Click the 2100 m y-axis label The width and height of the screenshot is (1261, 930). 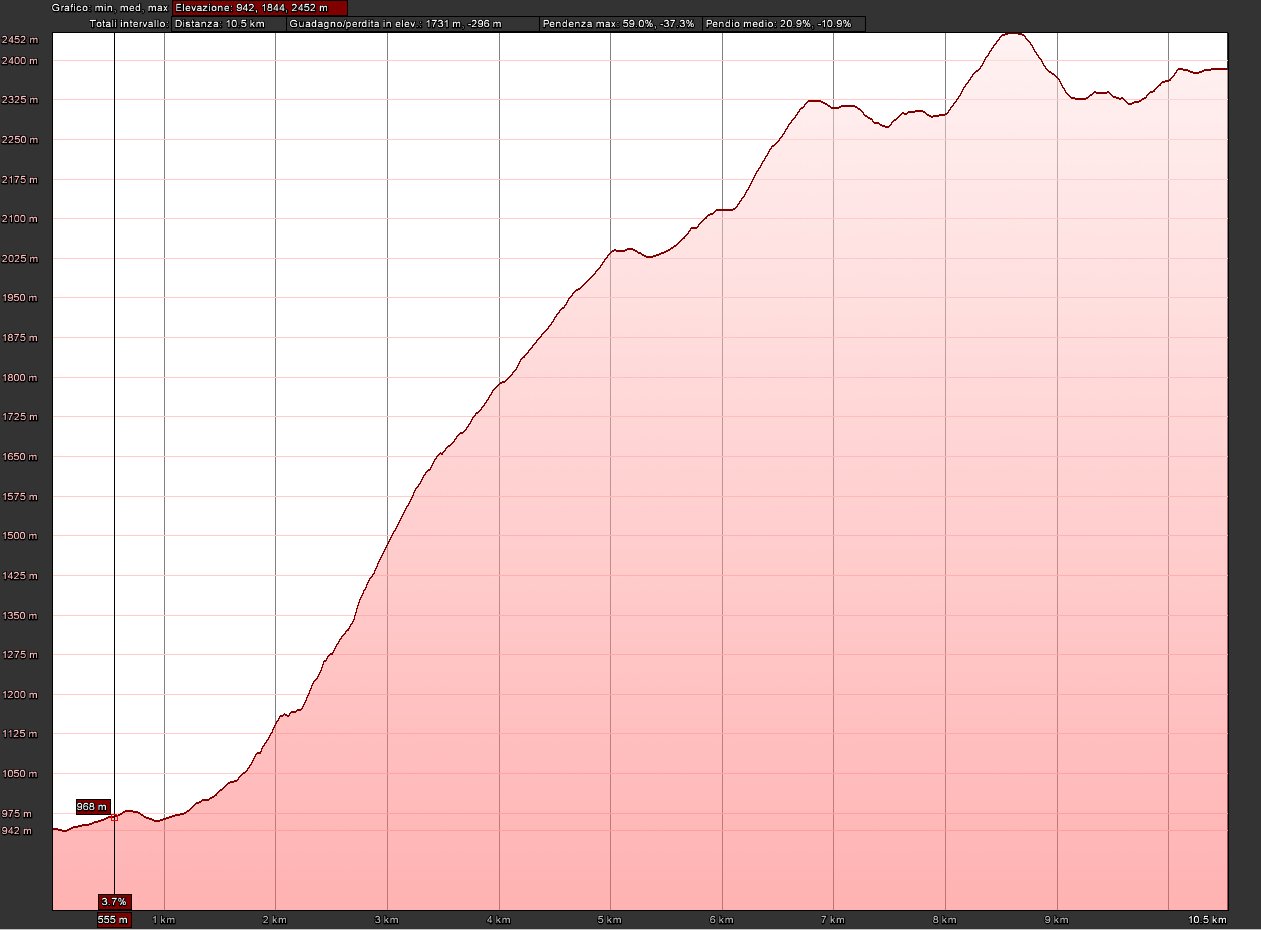(x=19, y=219)
